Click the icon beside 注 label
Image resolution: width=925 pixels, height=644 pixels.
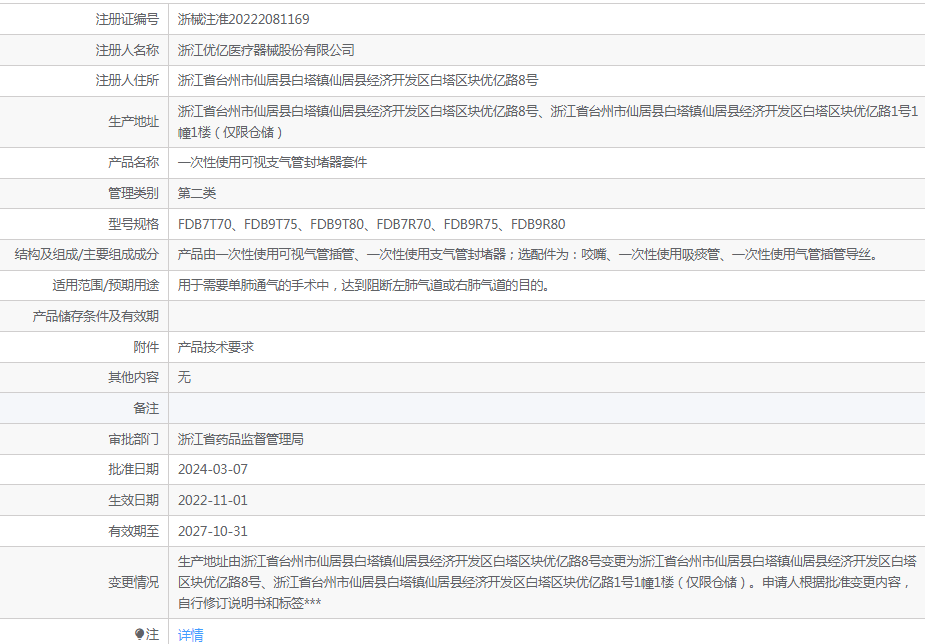(x=139, y=635)
